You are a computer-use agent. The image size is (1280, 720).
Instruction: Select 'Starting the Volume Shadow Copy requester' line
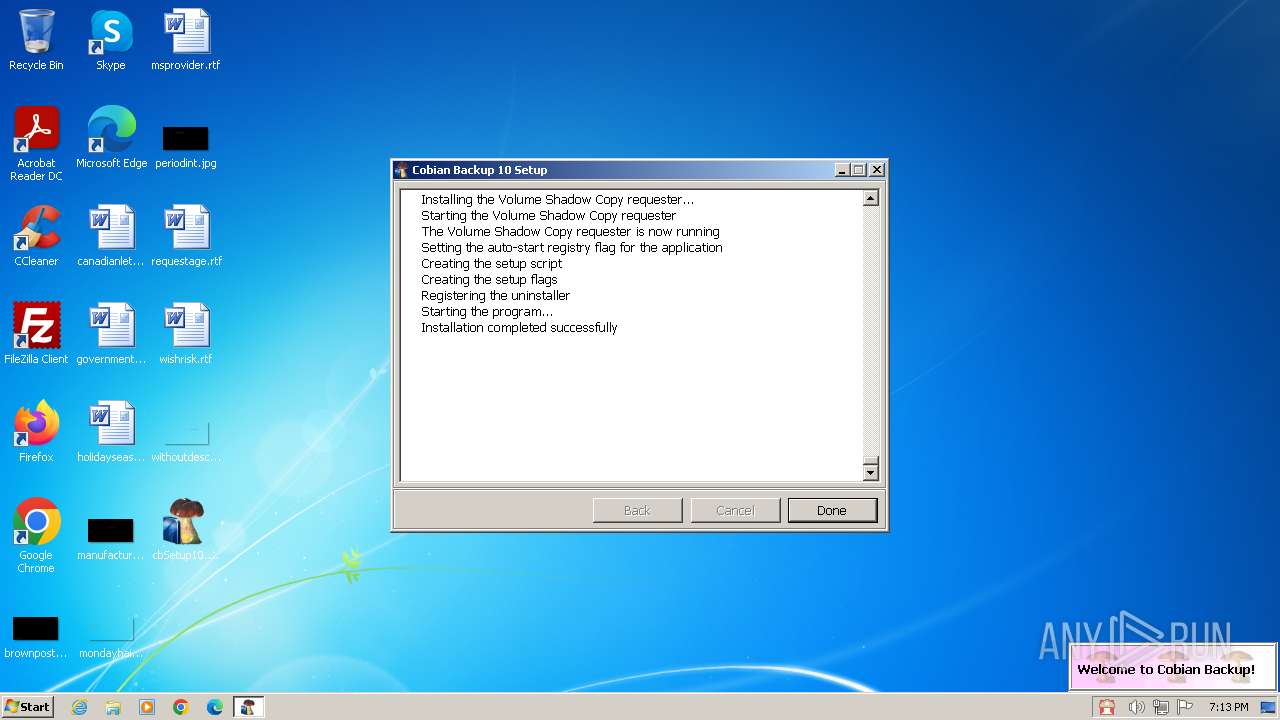point(548,216)
